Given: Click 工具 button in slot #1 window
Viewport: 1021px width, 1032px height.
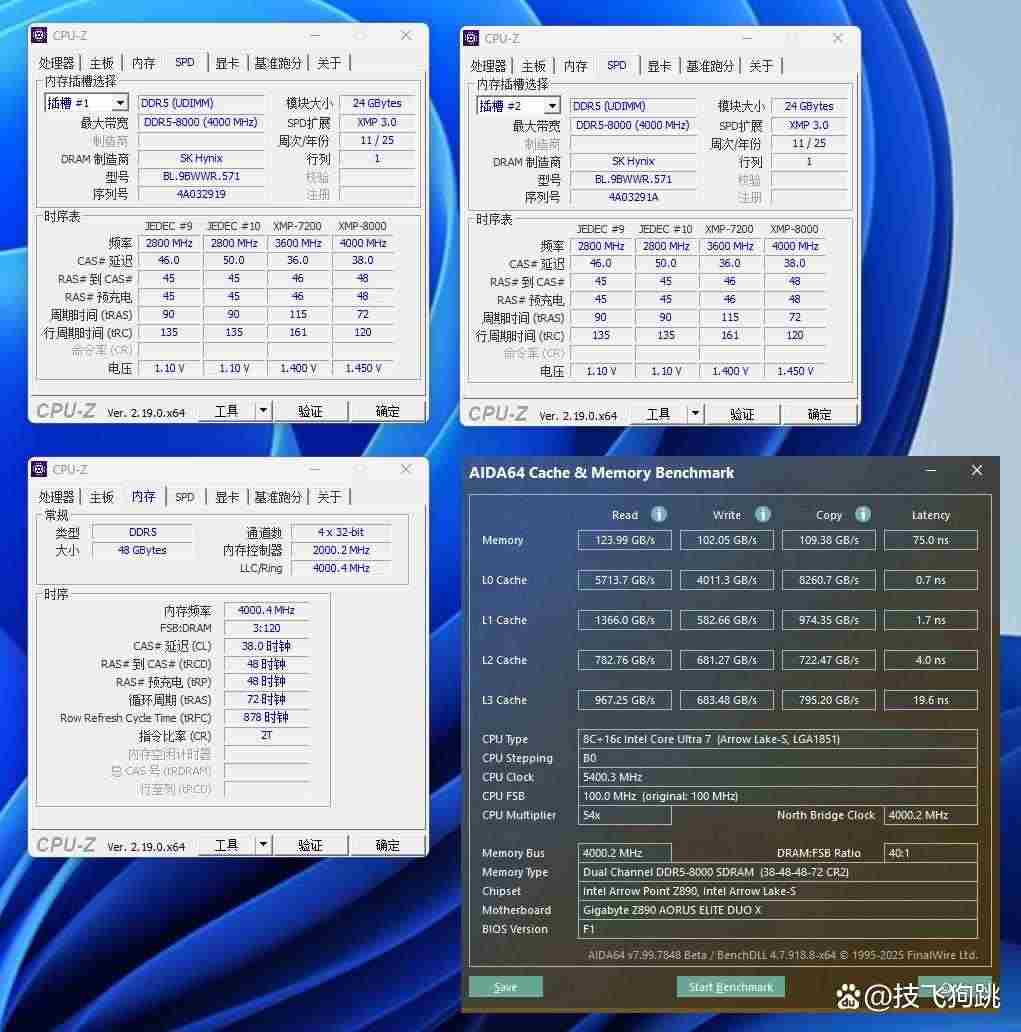Looking at the screenshot, I should (x=226, y=411).
